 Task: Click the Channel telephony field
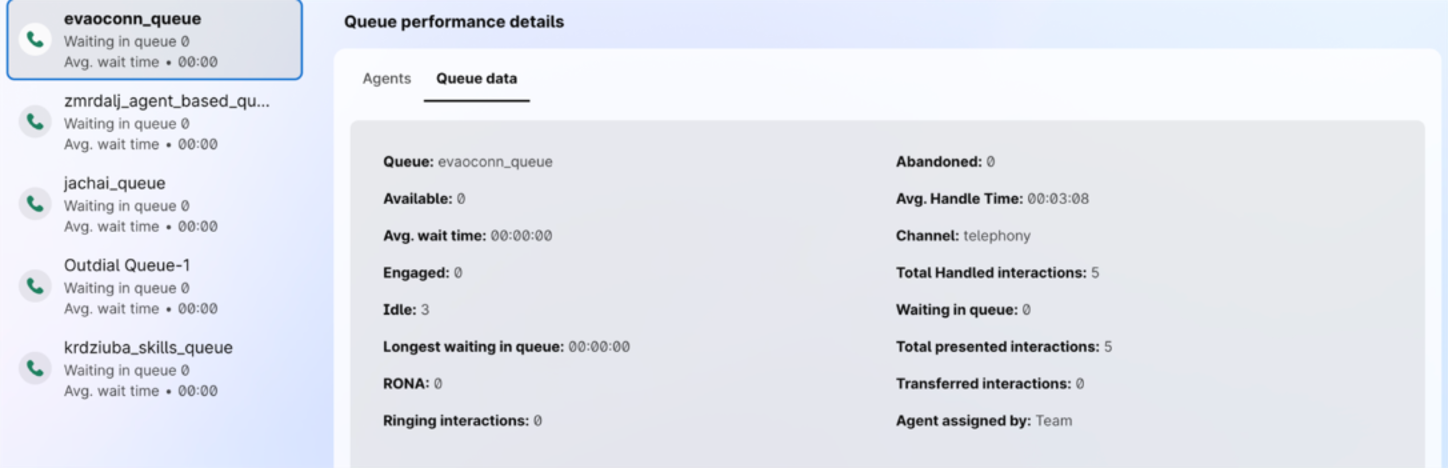click(x=963, y=236)
